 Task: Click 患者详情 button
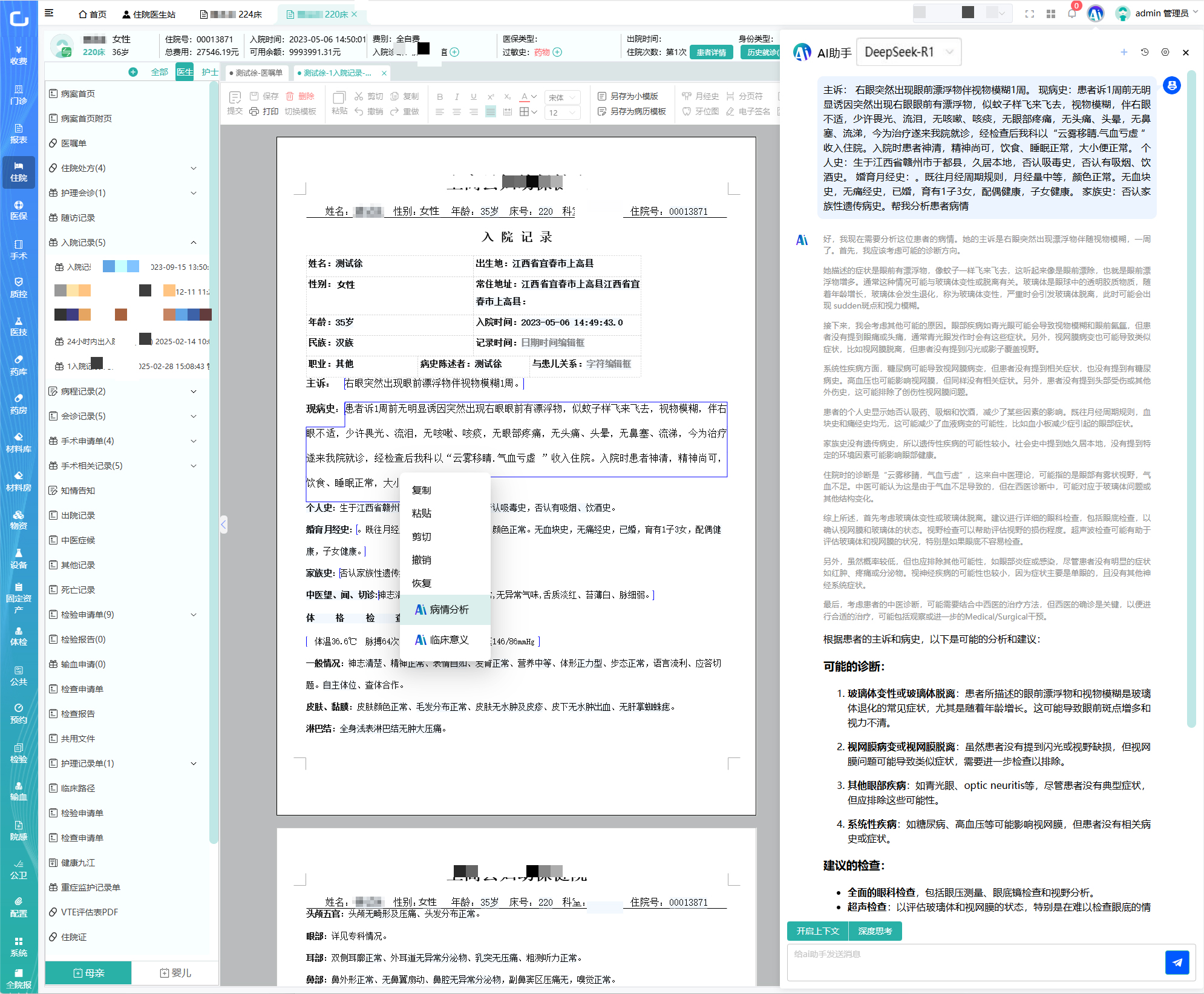coord(712,52)
